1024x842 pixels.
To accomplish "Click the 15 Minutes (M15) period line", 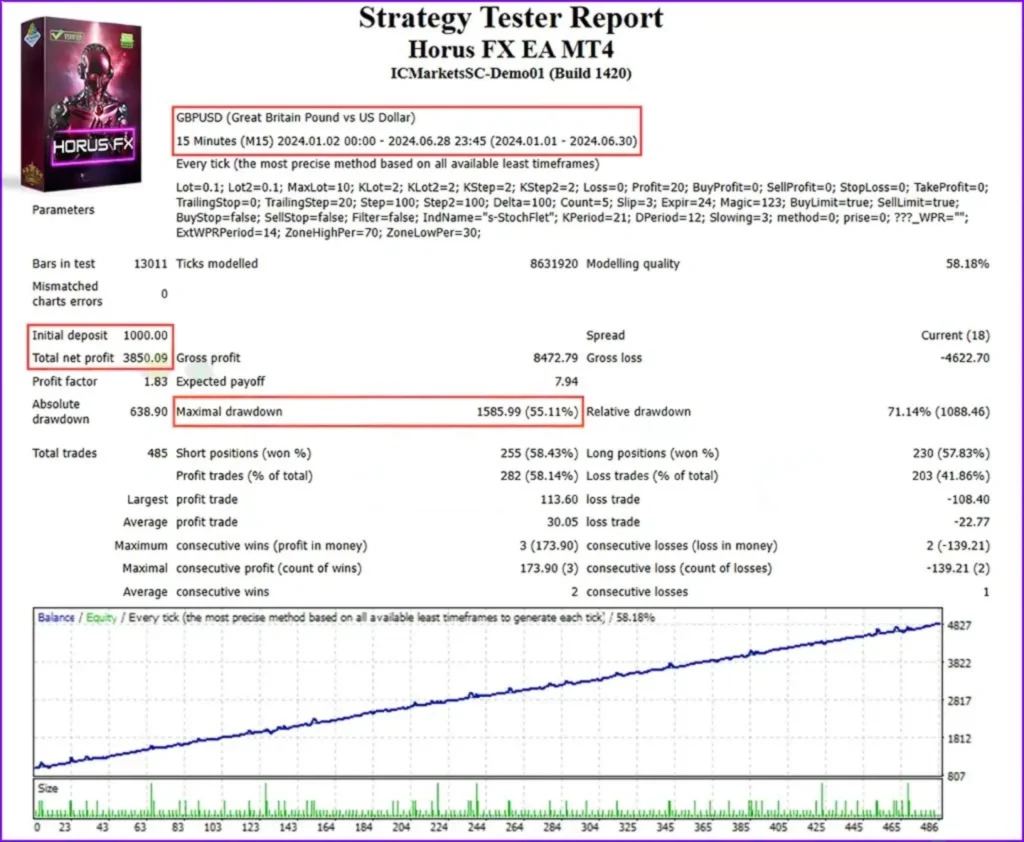I will click(x=405, y=140).
